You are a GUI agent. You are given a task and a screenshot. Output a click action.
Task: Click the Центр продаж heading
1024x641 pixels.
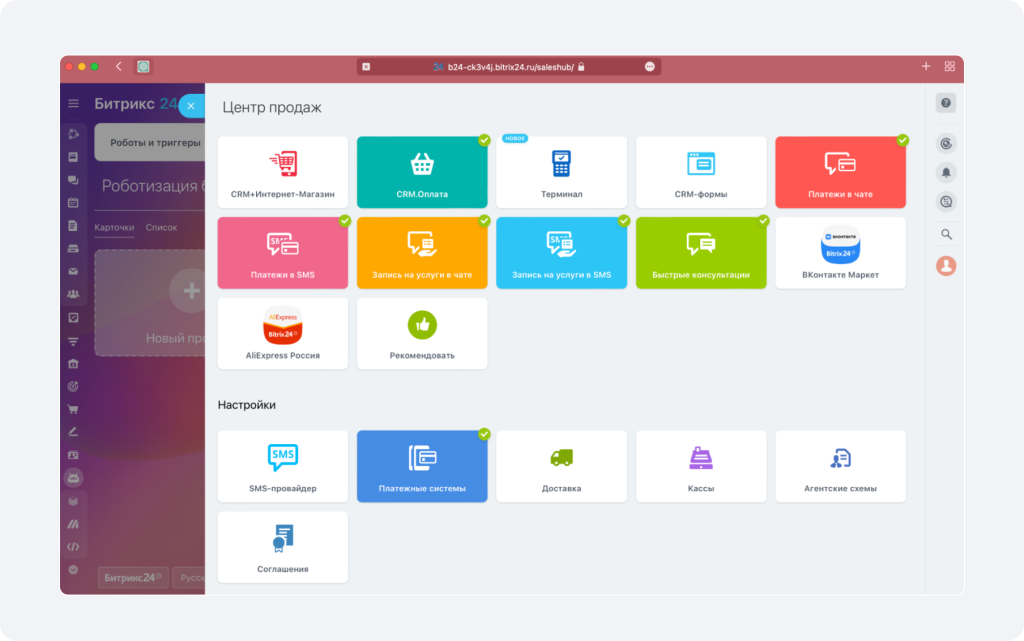pos(272,108)
